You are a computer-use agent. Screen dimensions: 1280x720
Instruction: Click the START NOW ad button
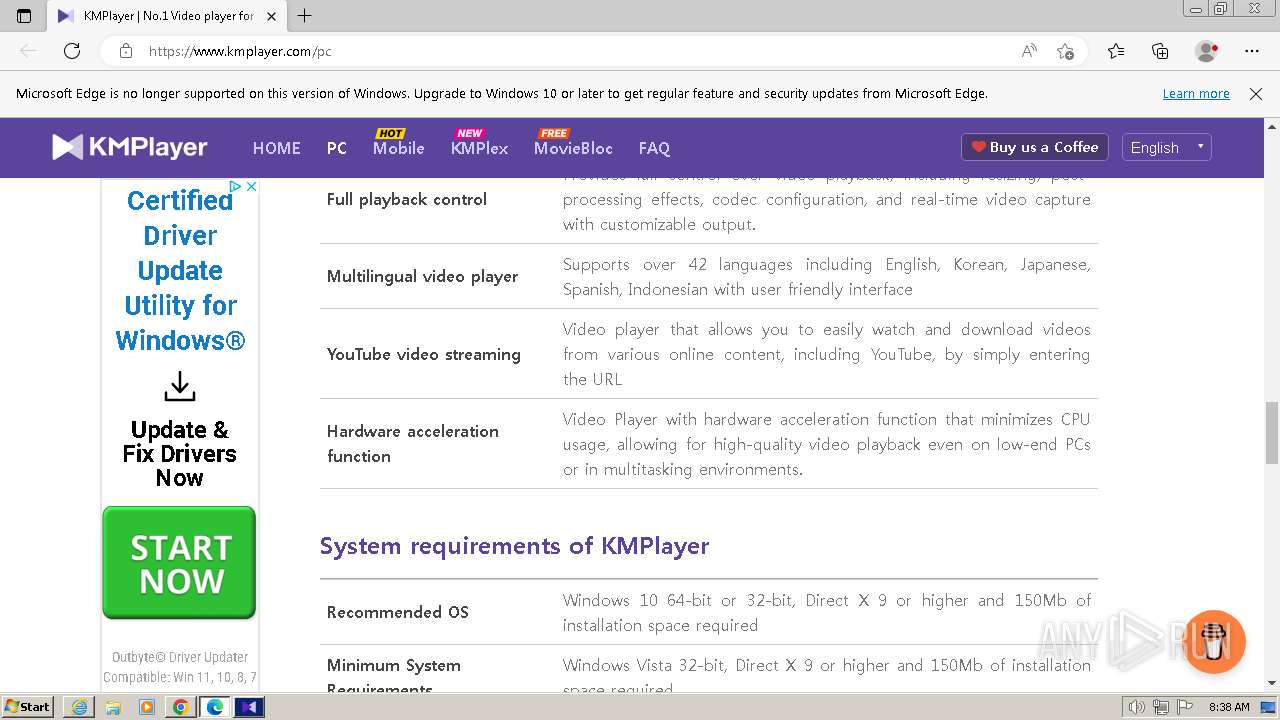click(179, 563)
